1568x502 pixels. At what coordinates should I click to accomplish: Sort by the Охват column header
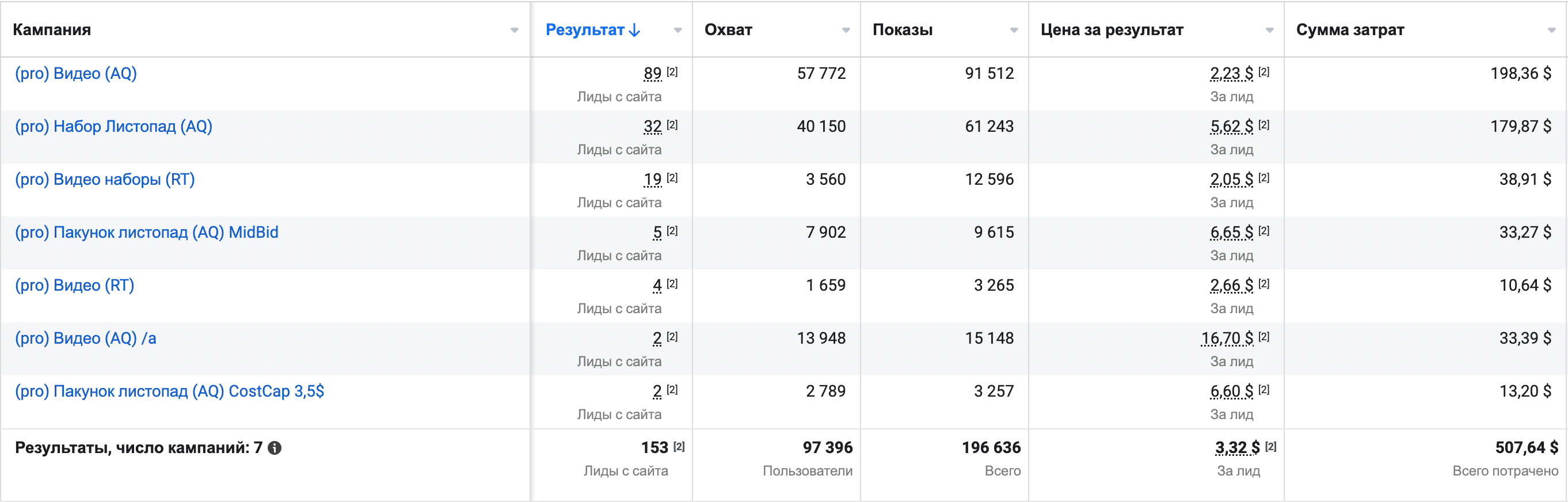tap(728, 30)
